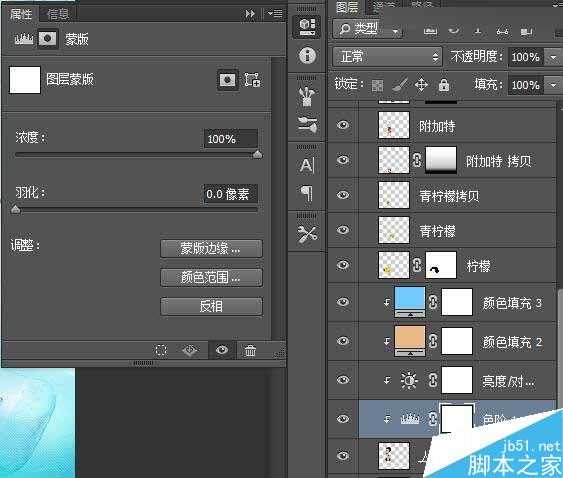Open the fill 填充 dropdown arrow
Screen dimensions: 563x478
553,85
